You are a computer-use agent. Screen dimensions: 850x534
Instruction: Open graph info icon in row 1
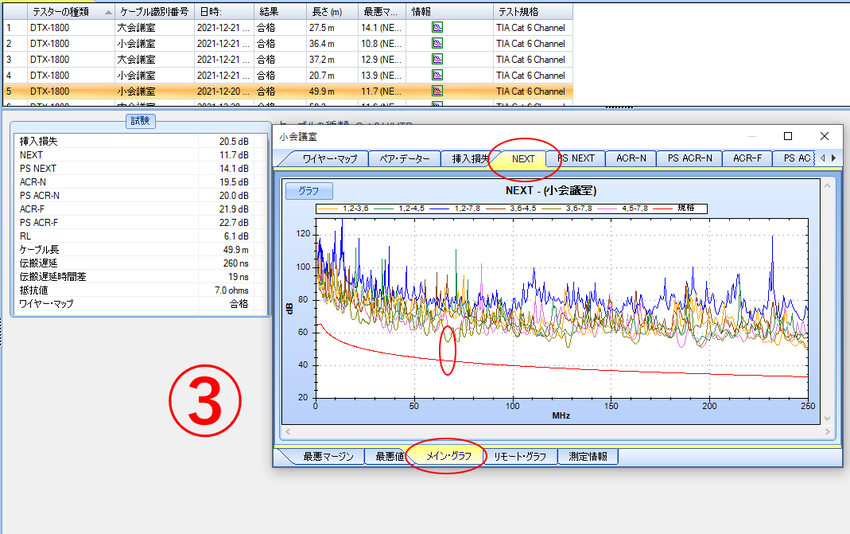[437, 27]
